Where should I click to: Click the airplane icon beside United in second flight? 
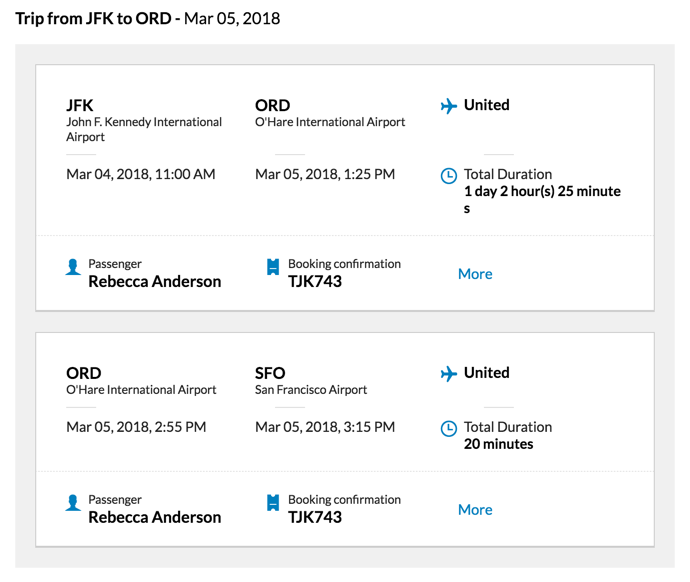448,374
